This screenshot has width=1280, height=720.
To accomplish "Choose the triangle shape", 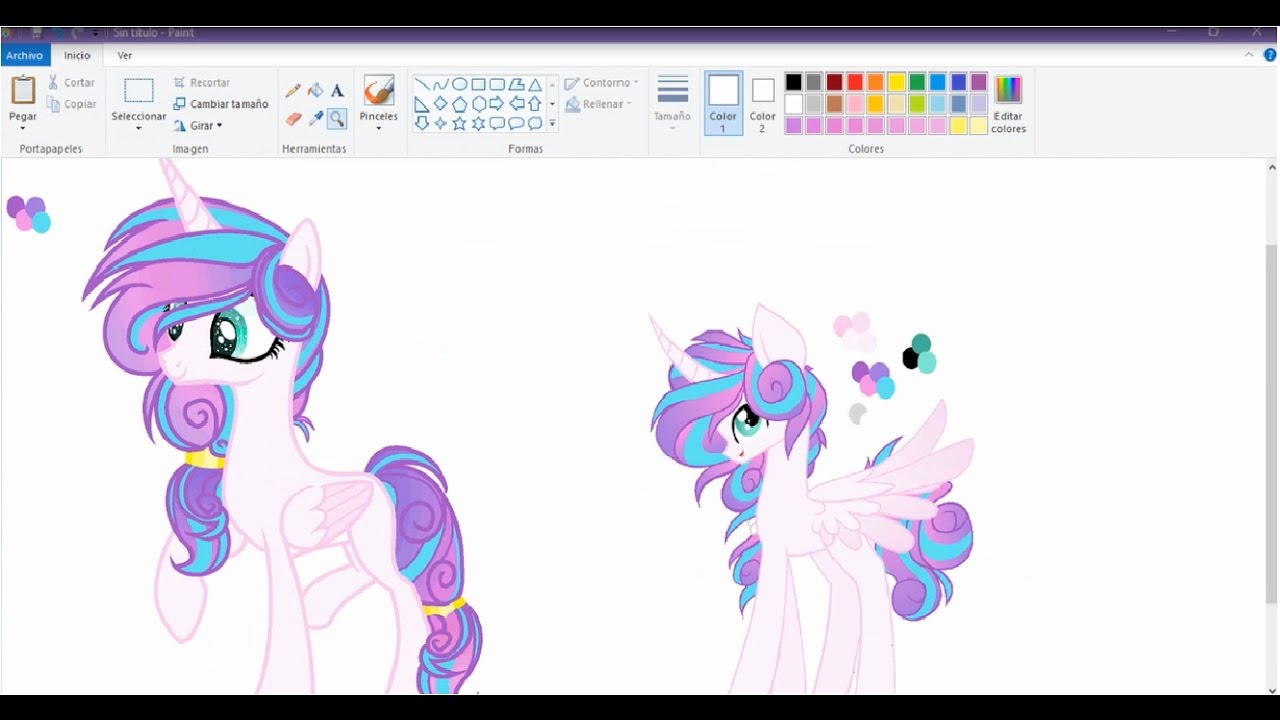I will click(x=535, y=84).
